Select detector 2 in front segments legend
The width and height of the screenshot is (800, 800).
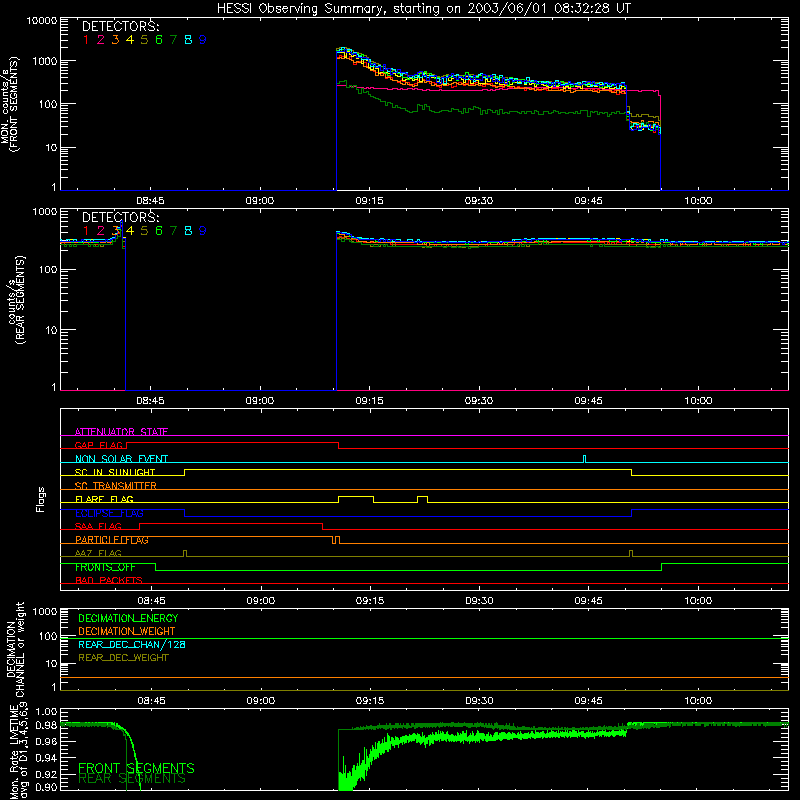[101, 40]
